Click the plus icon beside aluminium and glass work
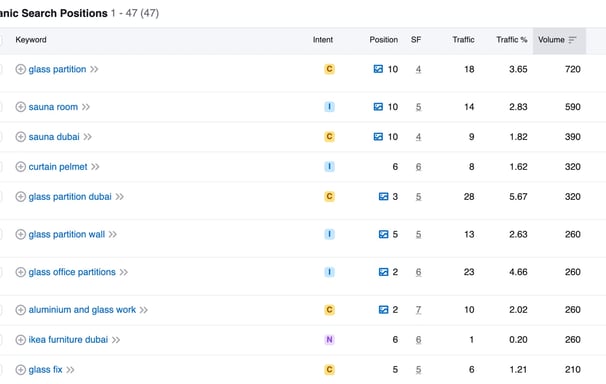 coord(20,310)
